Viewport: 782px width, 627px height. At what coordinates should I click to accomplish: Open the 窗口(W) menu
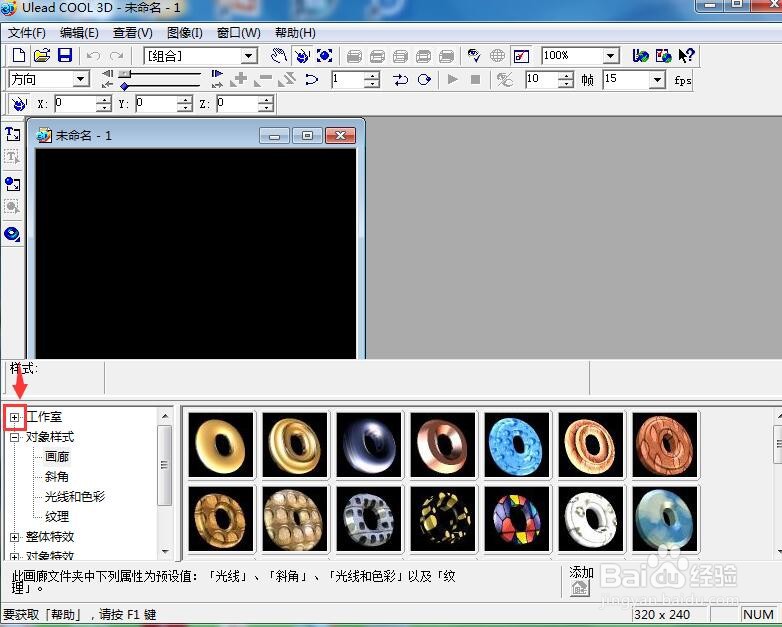click(238, 33)
